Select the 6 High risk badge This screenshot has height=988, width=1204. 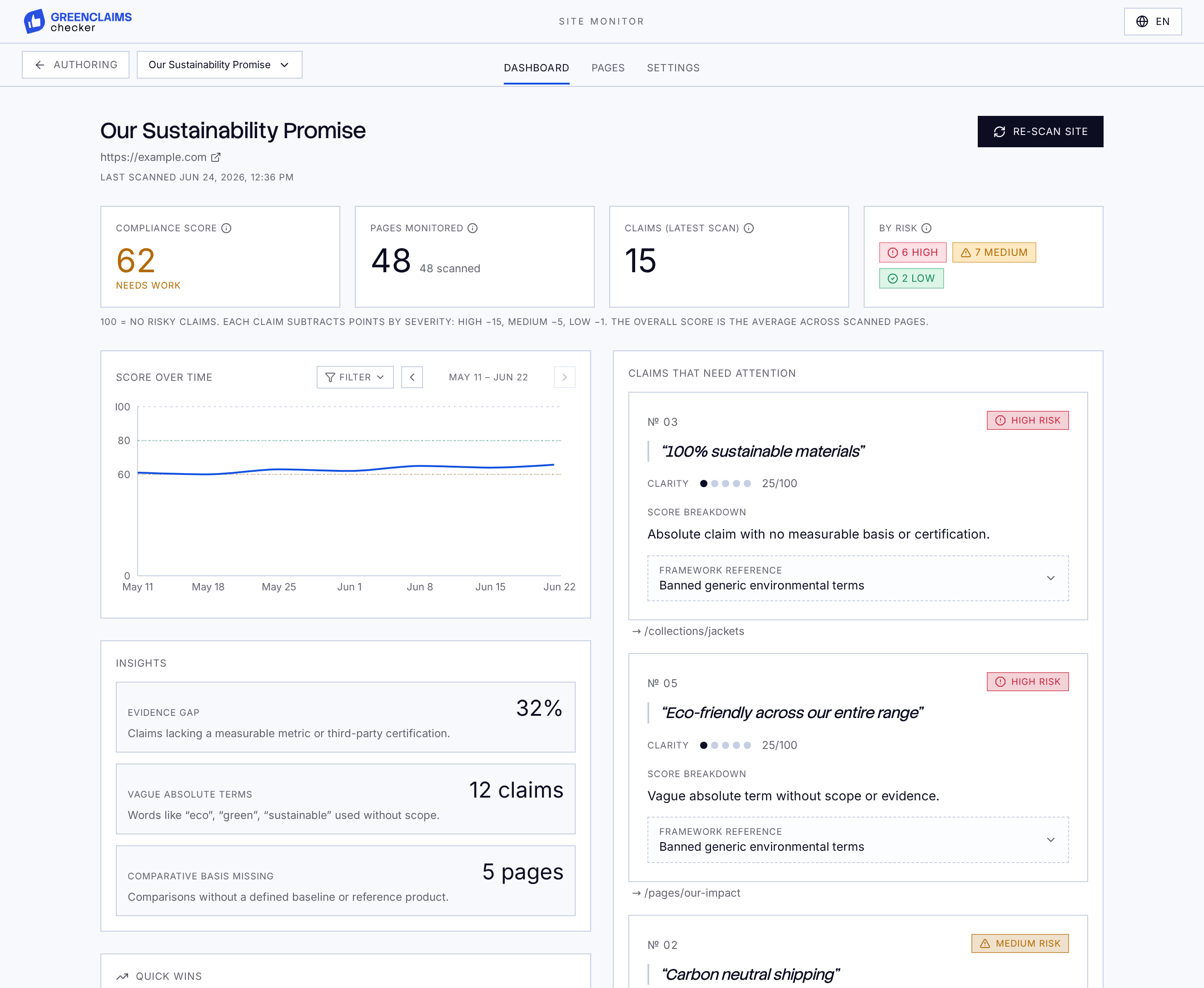913,253
